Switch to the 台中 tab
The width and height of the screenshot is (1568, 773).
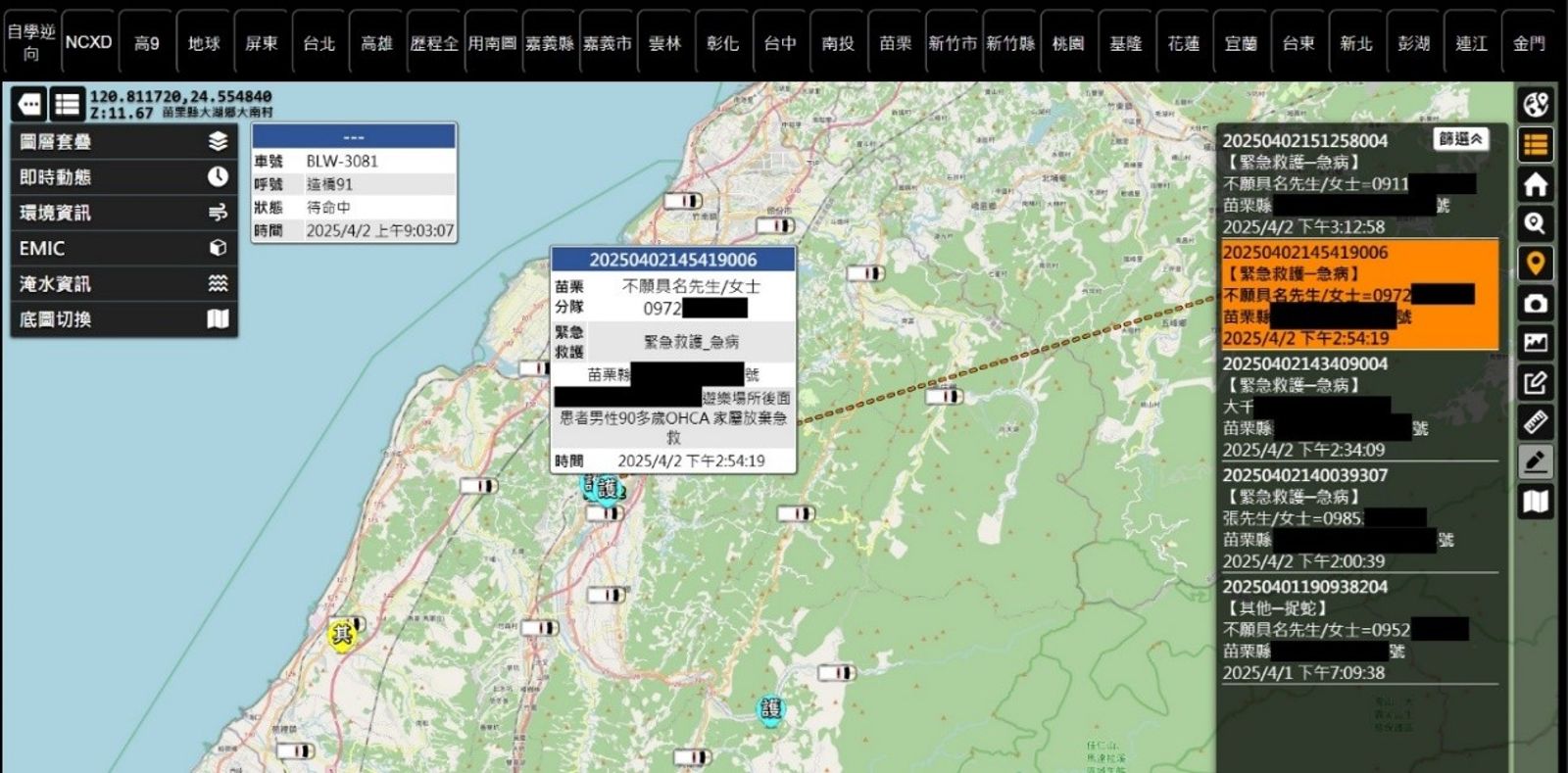coord(780,42)
